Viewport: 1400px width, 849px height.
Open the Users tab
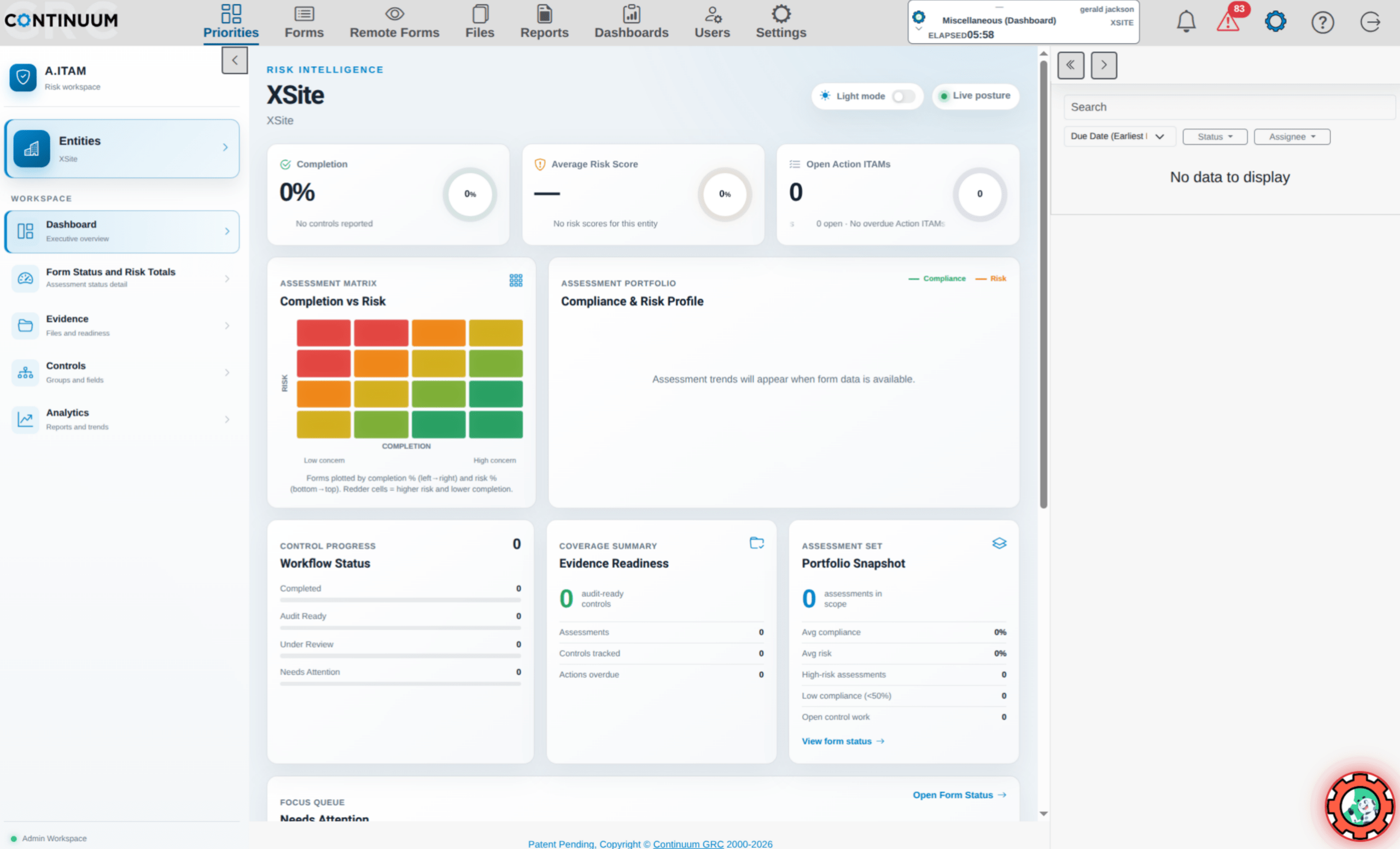coord(712,22)
